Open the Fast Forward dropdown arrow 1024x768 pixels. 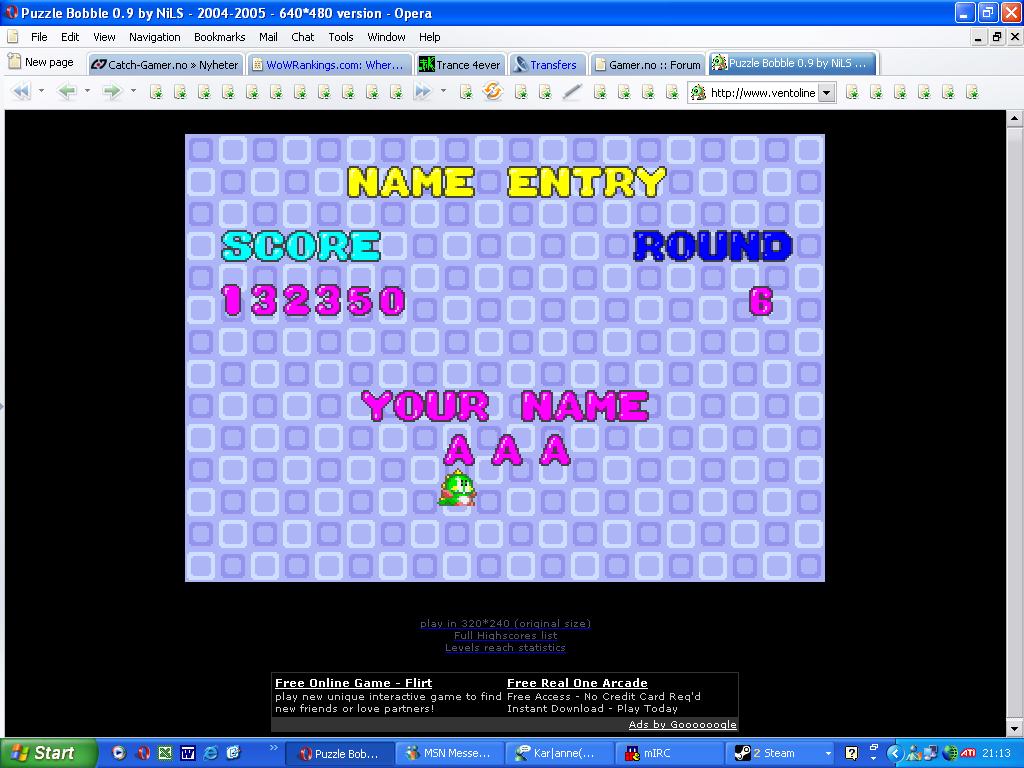443,91
